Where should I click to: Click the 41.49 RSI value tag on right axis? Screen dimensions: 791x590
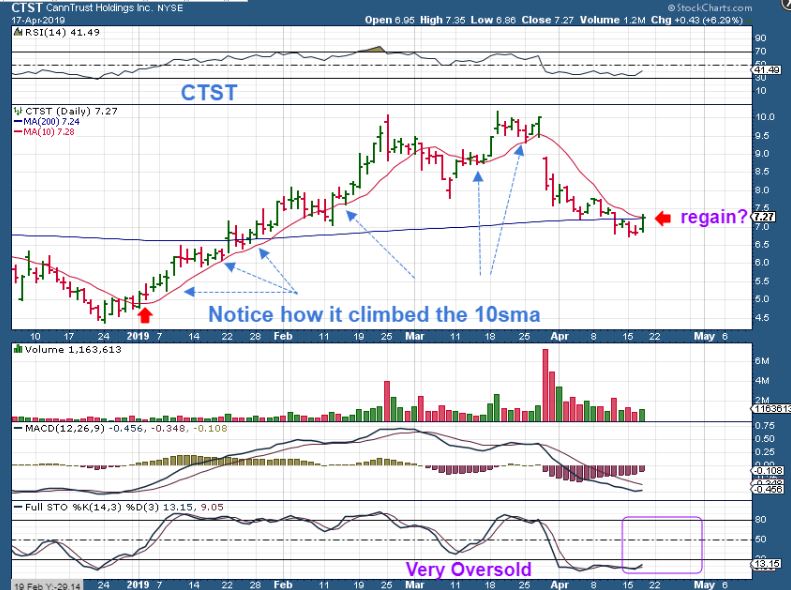tap(767, 70)
